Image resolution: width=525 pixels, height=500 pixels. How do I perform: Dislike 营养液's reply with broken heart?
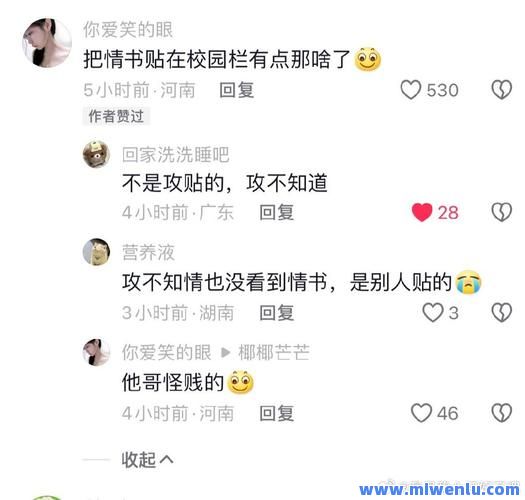[502, 312]
